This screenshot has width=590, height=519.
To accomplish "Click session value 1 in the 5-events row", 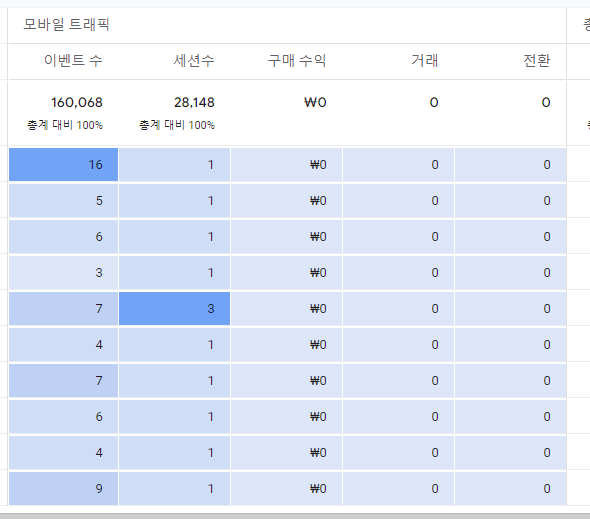I will [x=175, y=201].
